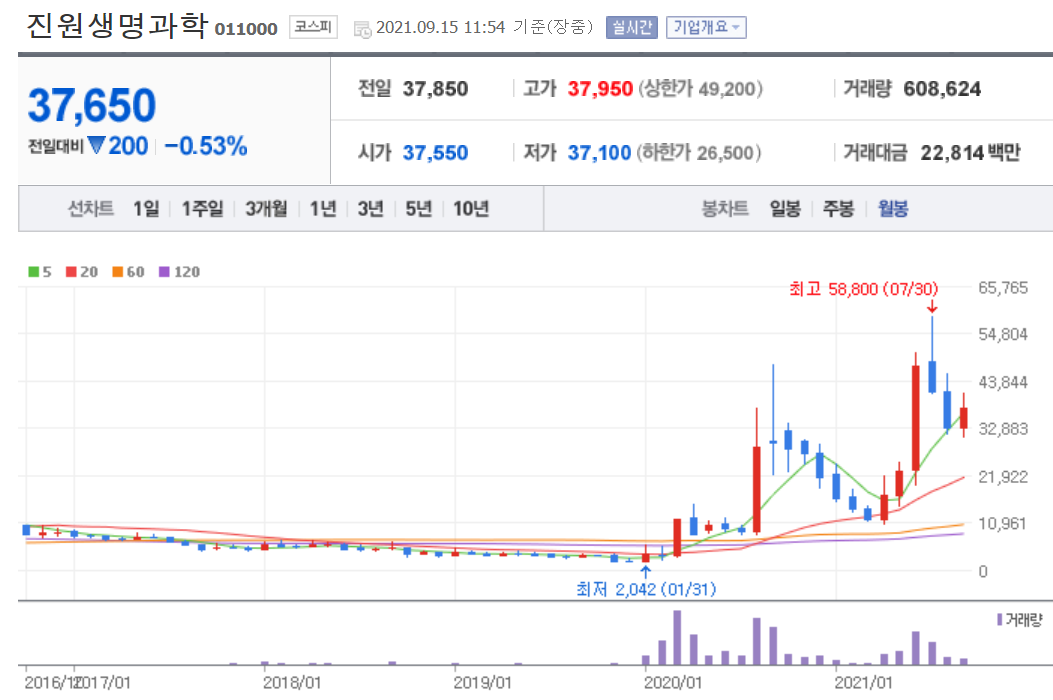
Task: Click the -0.53% change value
Action: click(x=205, y=146)
